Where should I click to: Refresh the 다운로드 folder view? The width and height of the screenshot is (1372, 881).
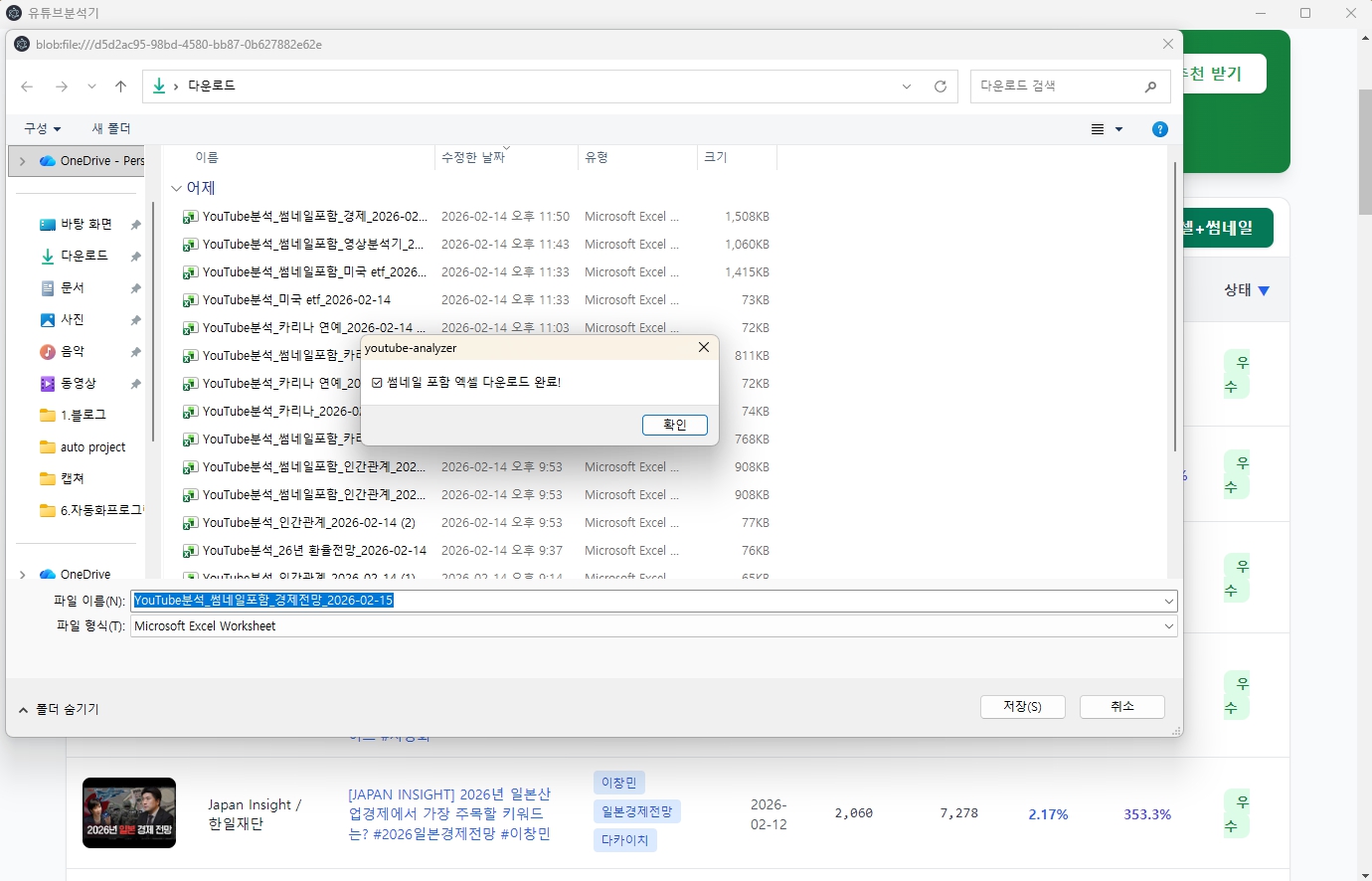pyautogui.click(x=940, y=87)
